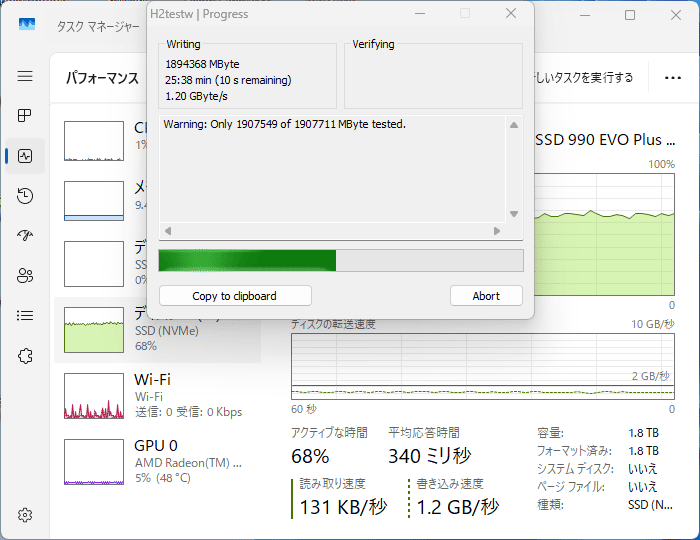Open the Processes page icon in sidebar
The width and height of the screenshot is (700, 540).
point(25,116)
